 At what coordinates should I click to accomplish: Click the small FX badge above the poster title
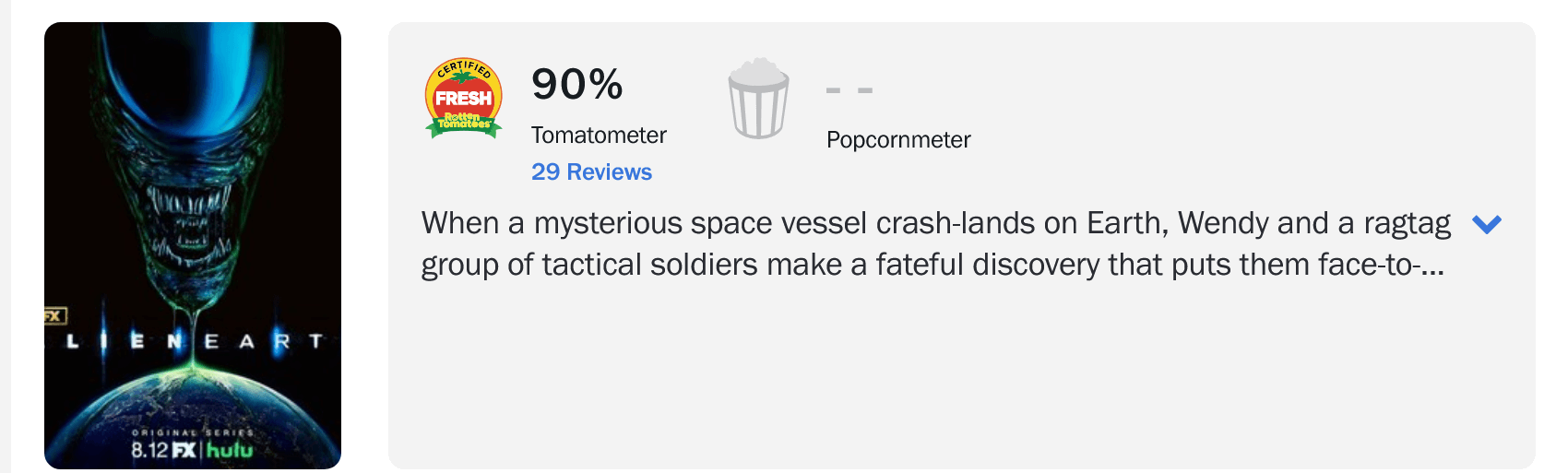[54, 315]
